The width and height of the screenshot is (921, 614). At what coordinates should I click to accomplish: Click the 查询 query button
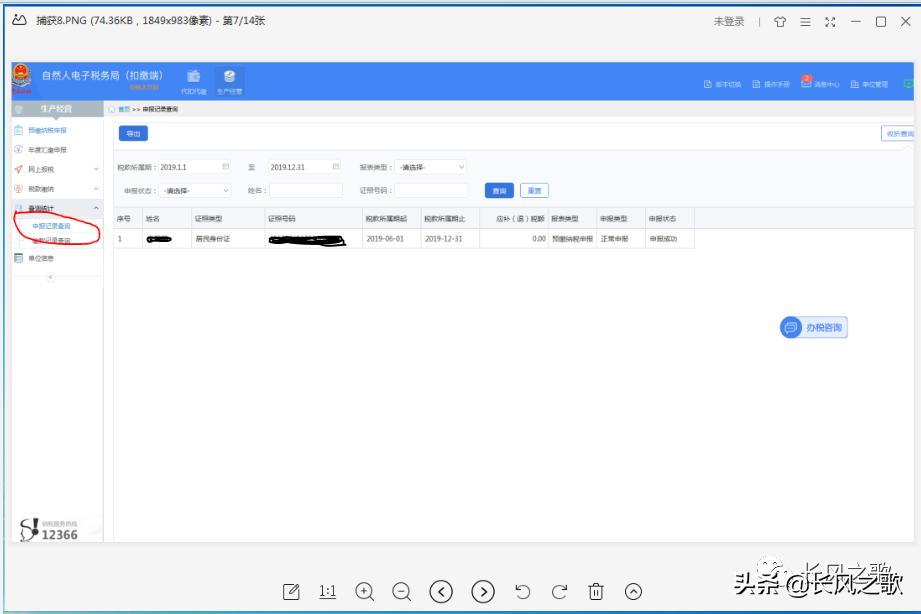coord(497,190)
